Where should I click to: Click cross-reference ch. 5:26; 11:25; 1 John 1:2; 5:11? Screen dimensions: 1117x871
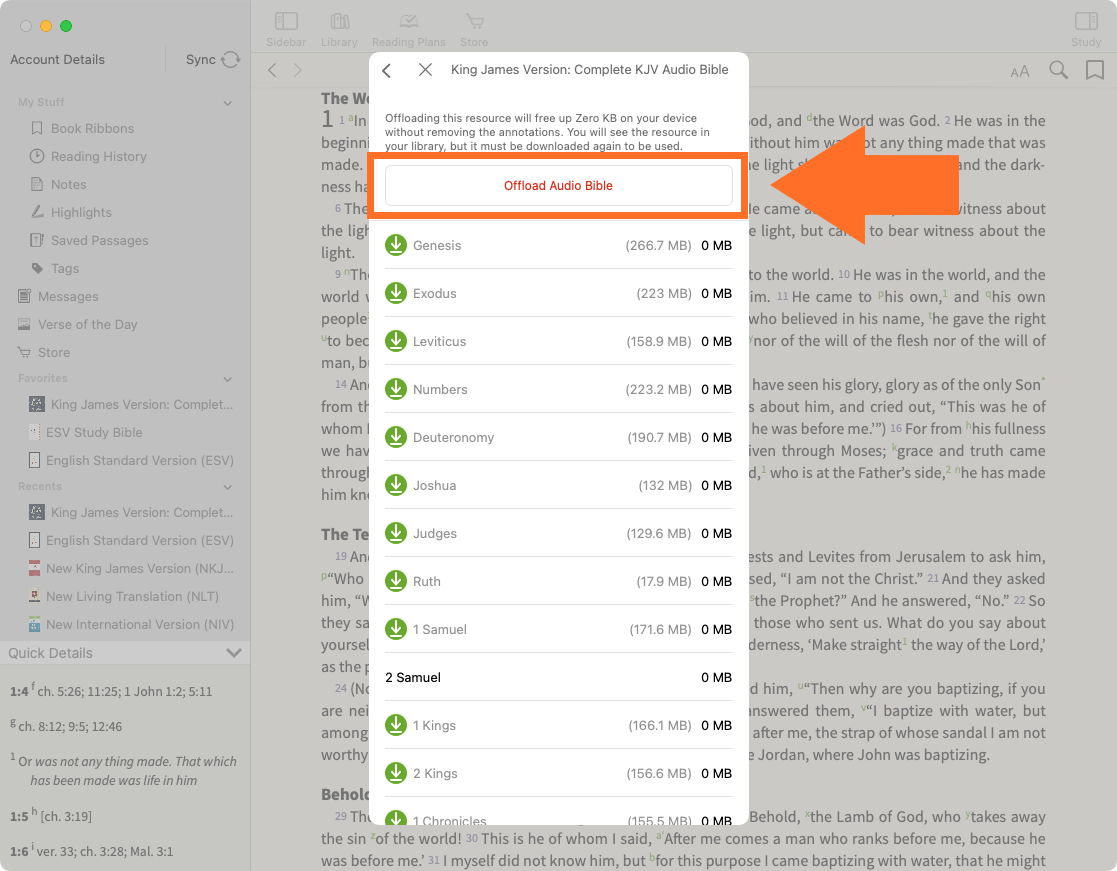(125, 692)
